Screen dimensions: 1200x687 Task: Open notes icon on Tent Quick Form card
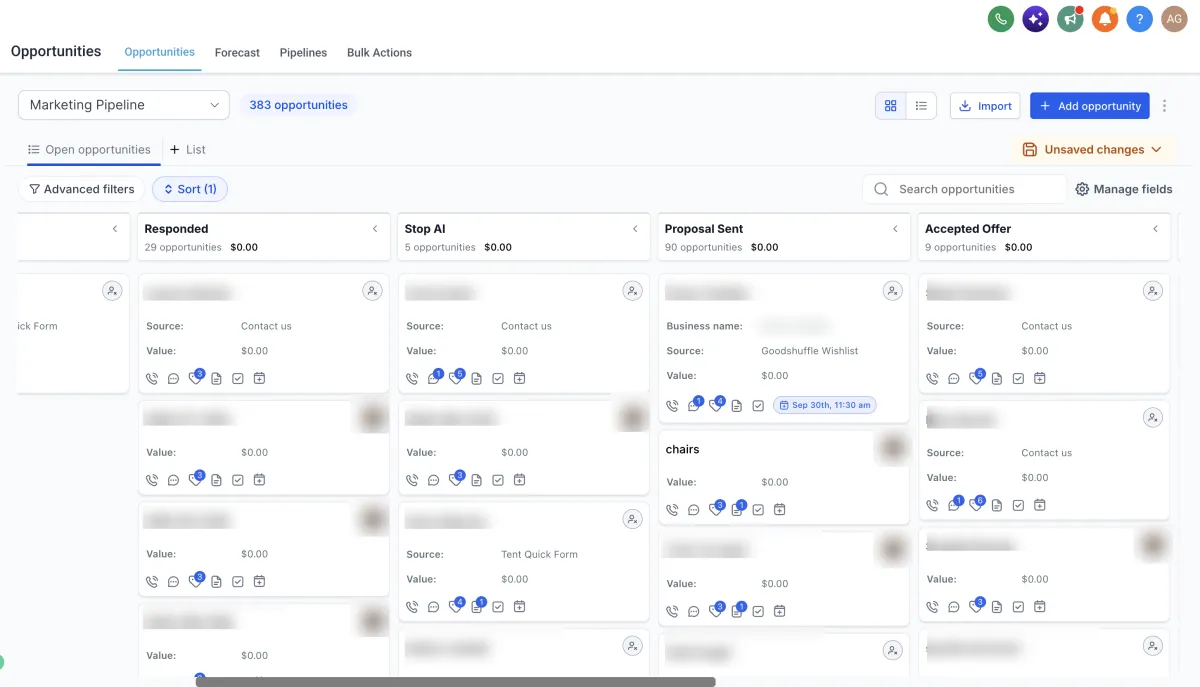point(477,606)
